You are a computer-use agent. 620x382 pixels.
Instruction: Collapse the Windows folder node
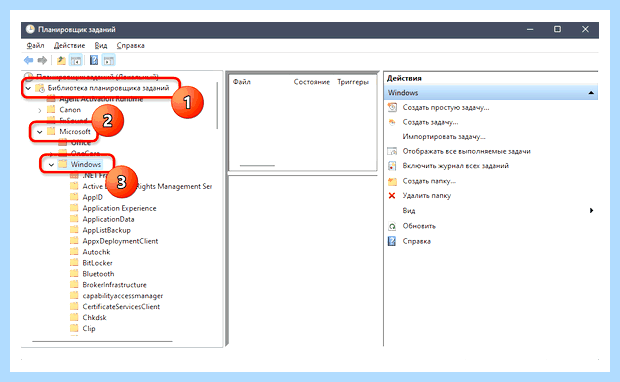pyautogui.click(x=51, y=165)
